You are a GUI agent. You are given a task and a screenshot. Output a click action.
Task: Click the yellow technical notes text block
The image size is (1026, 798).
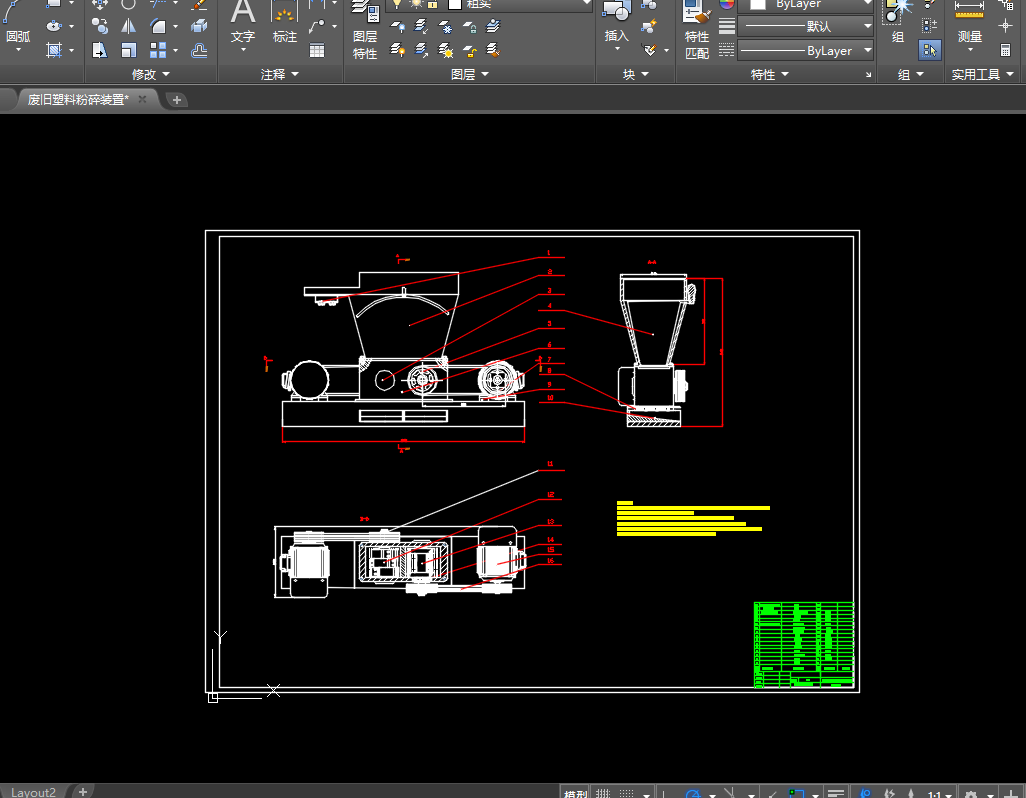pos(693,519)
